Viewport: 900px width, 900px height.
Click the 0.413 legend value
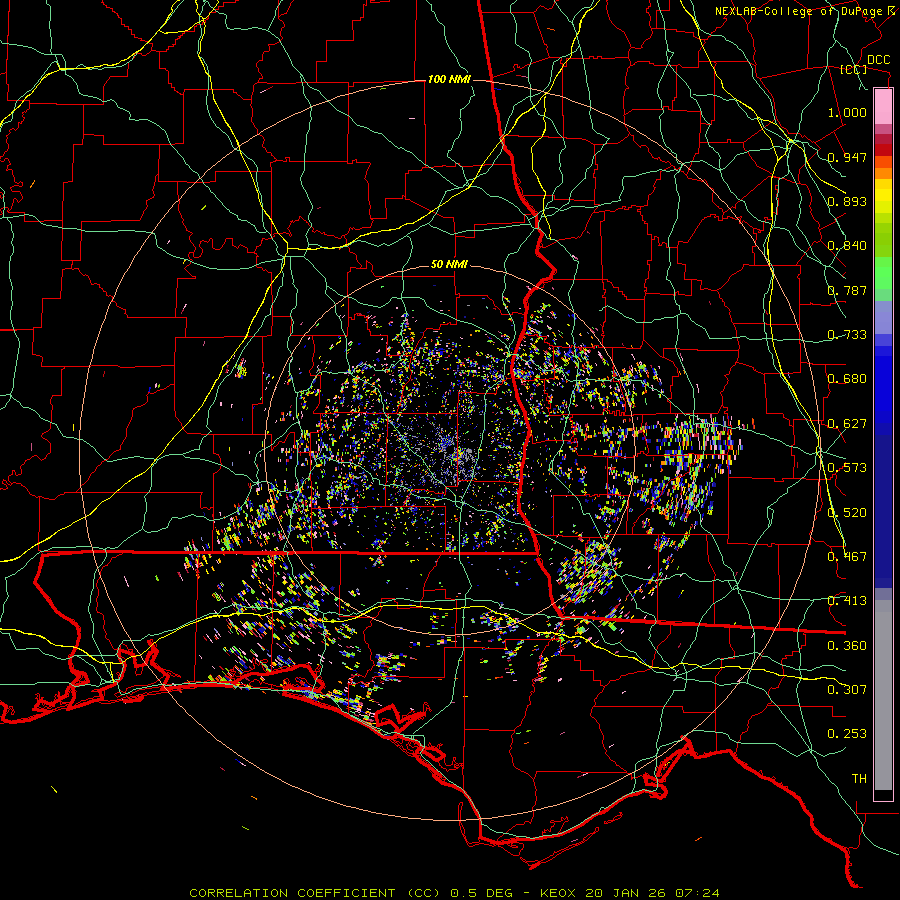coord(847,601)
